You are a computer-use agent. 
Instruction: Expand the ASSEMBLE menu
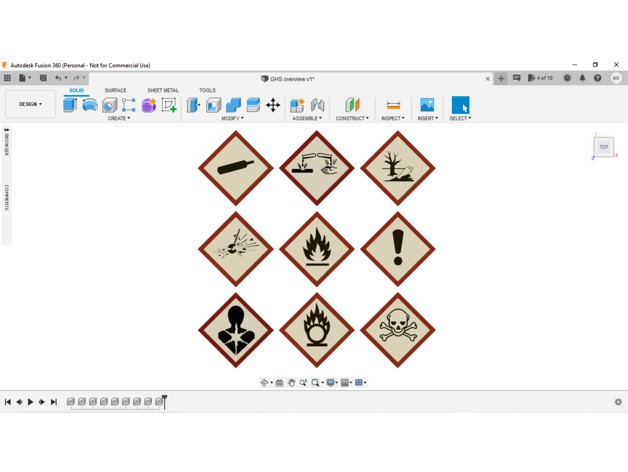click(307, 118)
